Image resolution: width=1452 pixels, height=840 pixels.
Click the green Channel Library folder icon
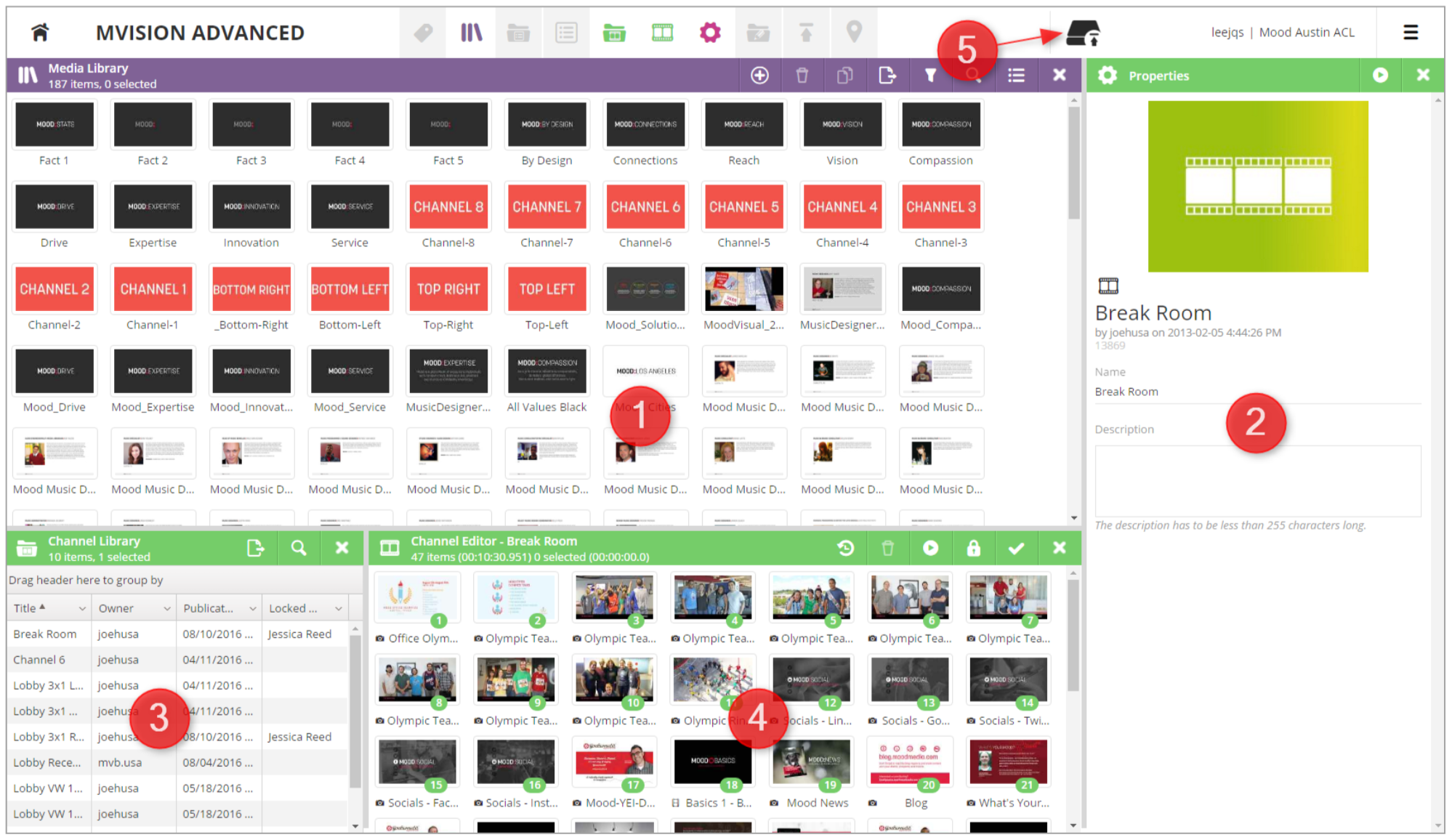[x=614, y=32]
